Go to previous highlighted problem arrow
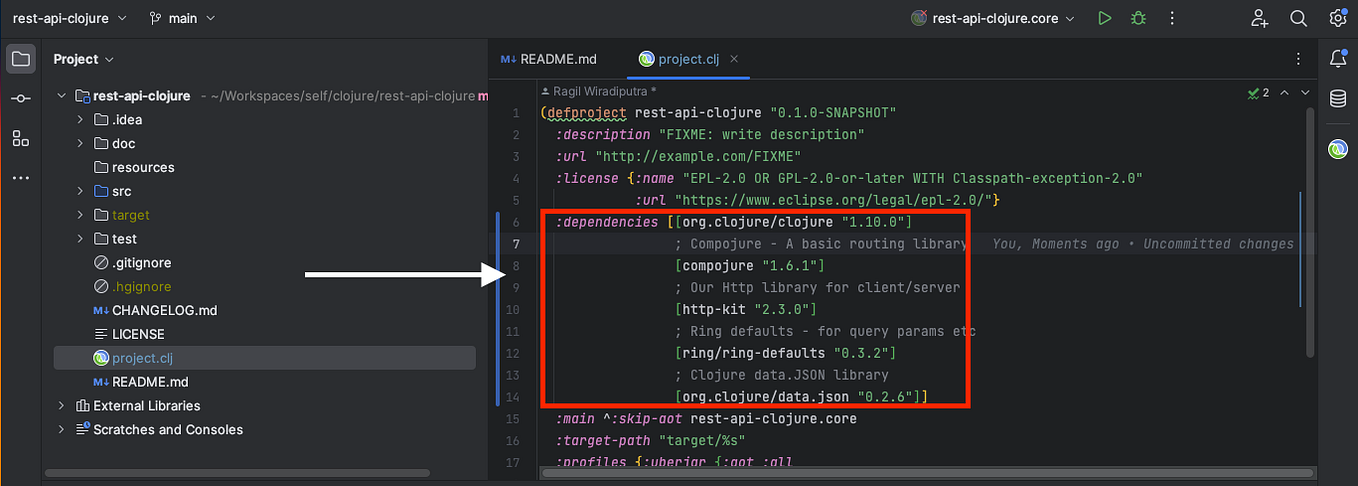1358x486 pixels. pyautogui.click(x=1283, y=92)
